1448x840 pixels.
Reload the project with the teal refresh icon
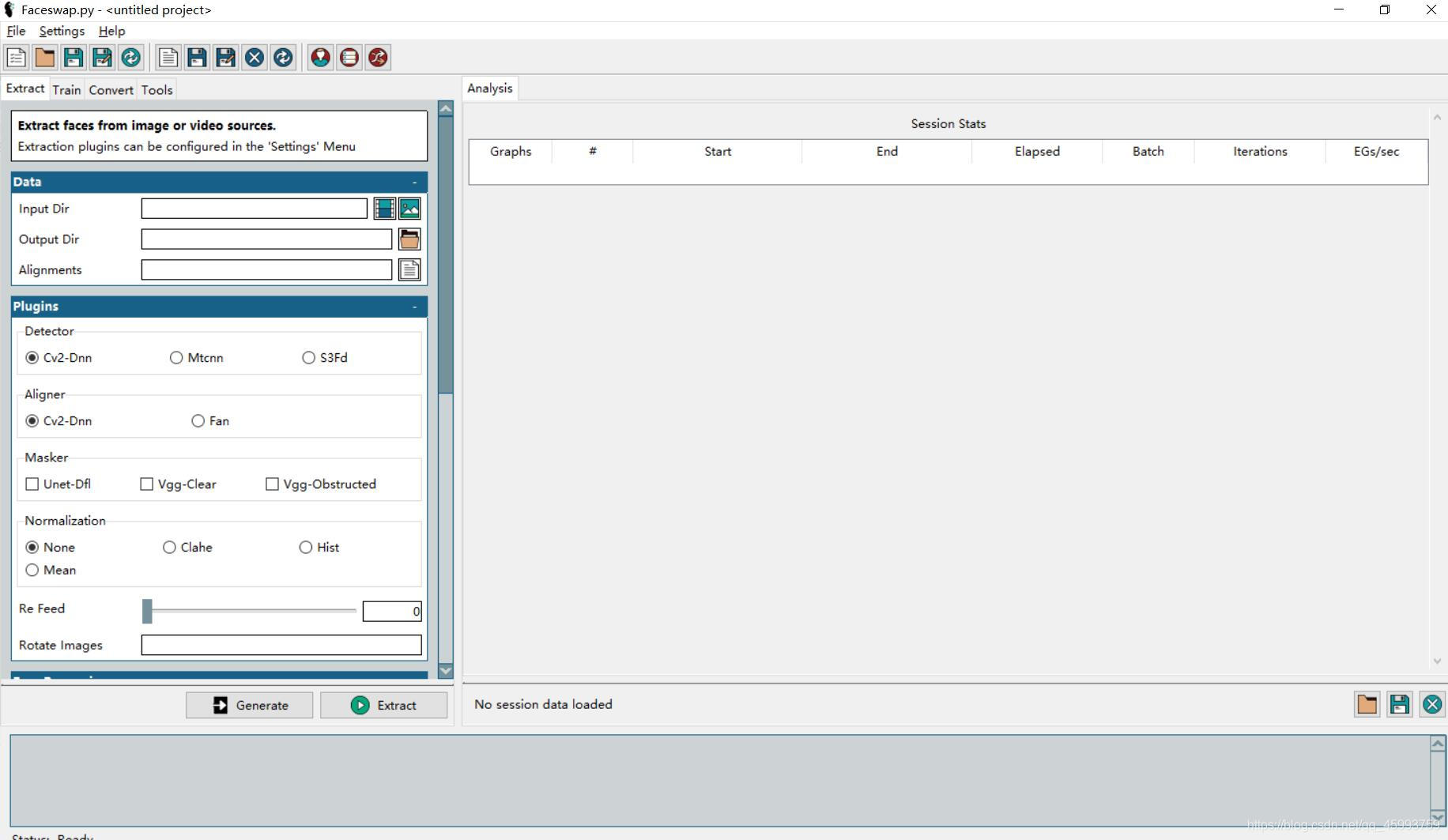130,58
